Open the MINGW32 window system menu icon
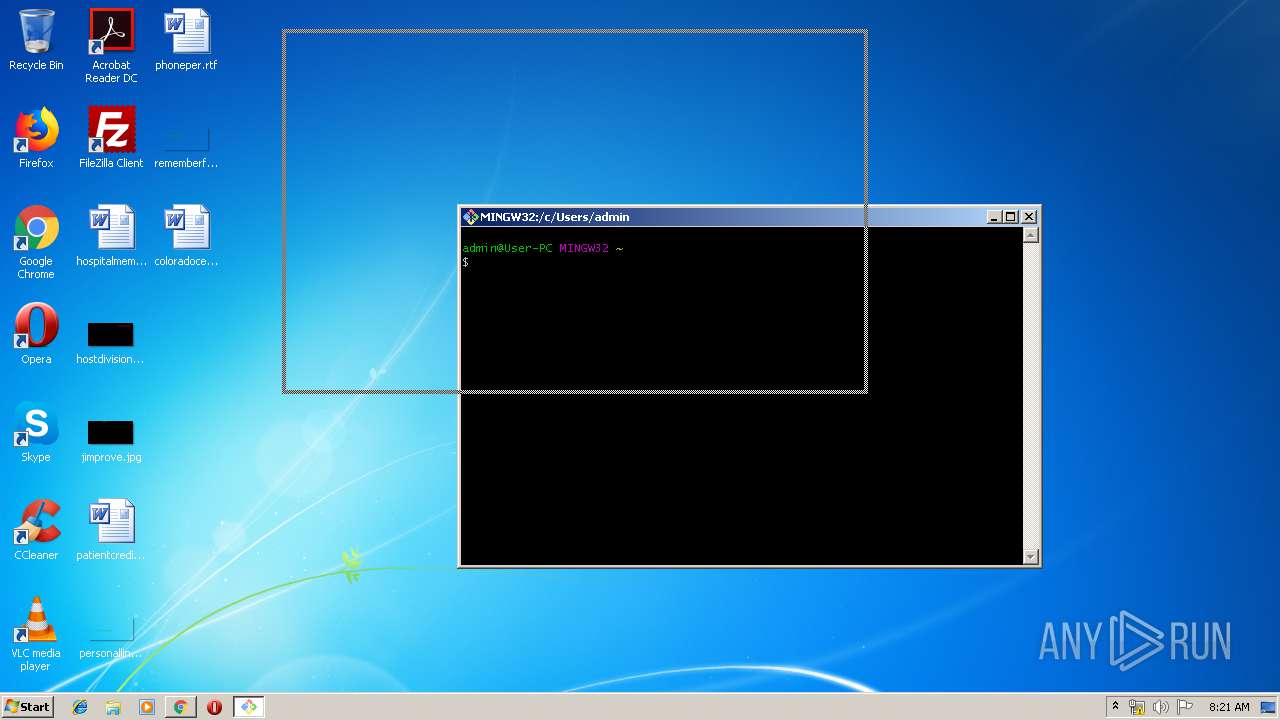Viewport: 1280px width, 720px height. coord(470,217)
